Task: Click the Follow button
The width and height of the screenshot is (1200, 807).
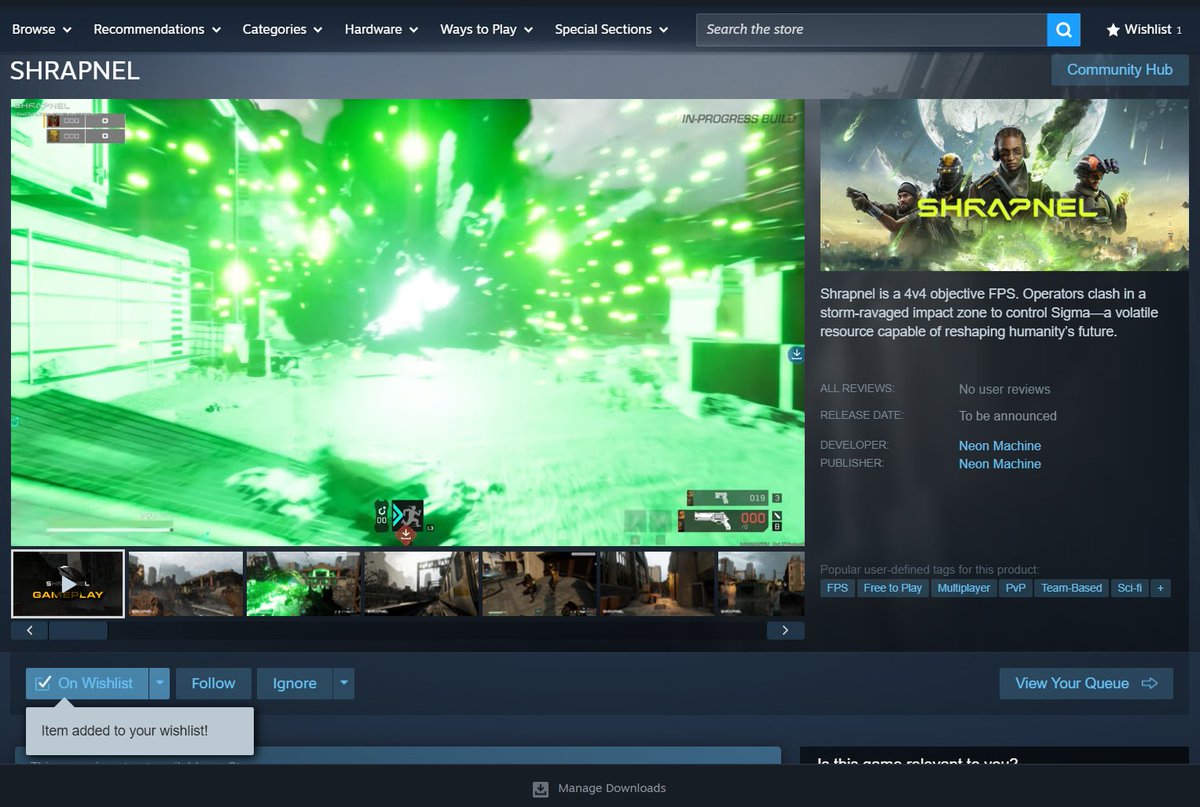Action: coord(213,683)
